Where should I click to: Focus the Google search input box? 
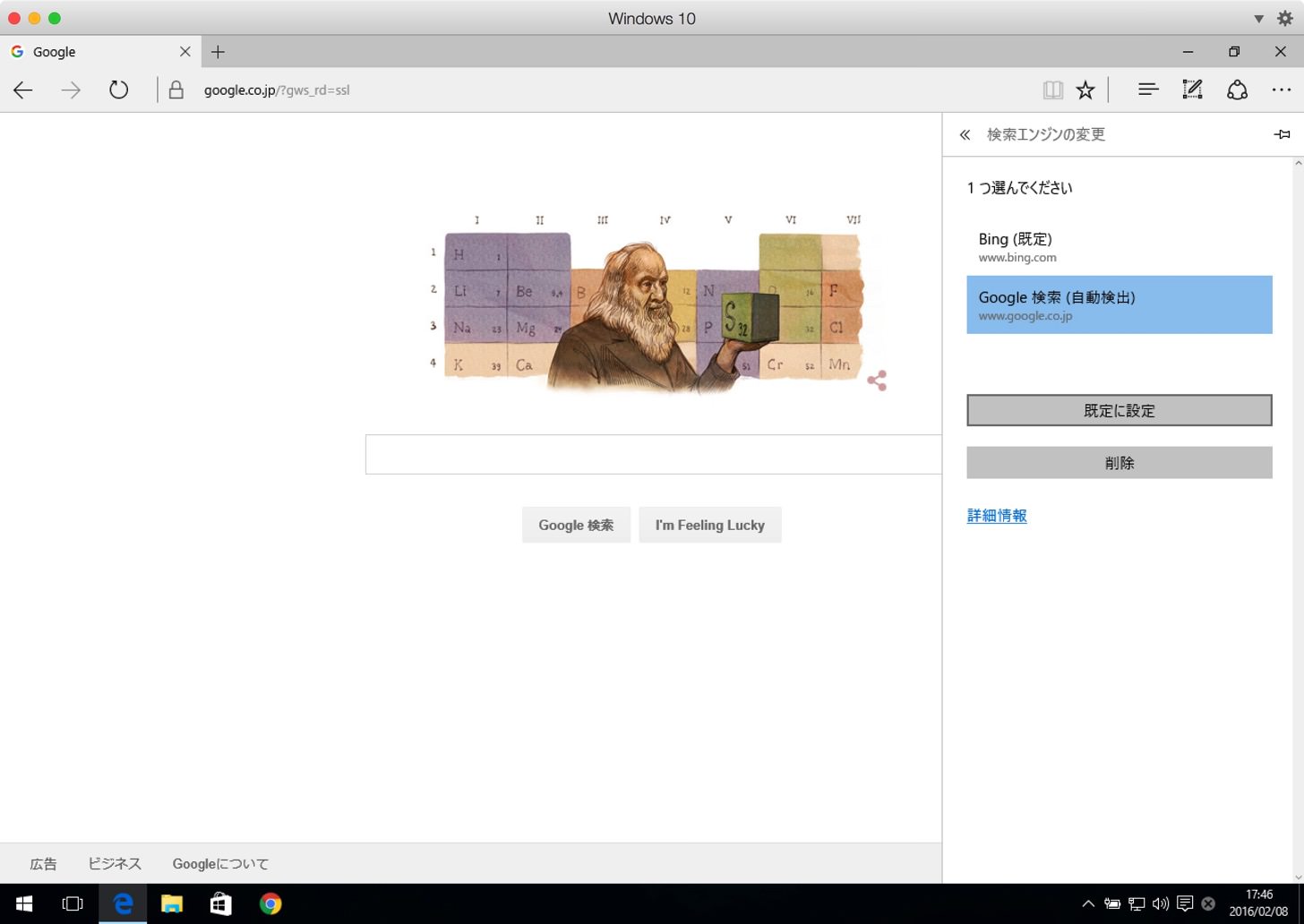click(x=654, y=454)
